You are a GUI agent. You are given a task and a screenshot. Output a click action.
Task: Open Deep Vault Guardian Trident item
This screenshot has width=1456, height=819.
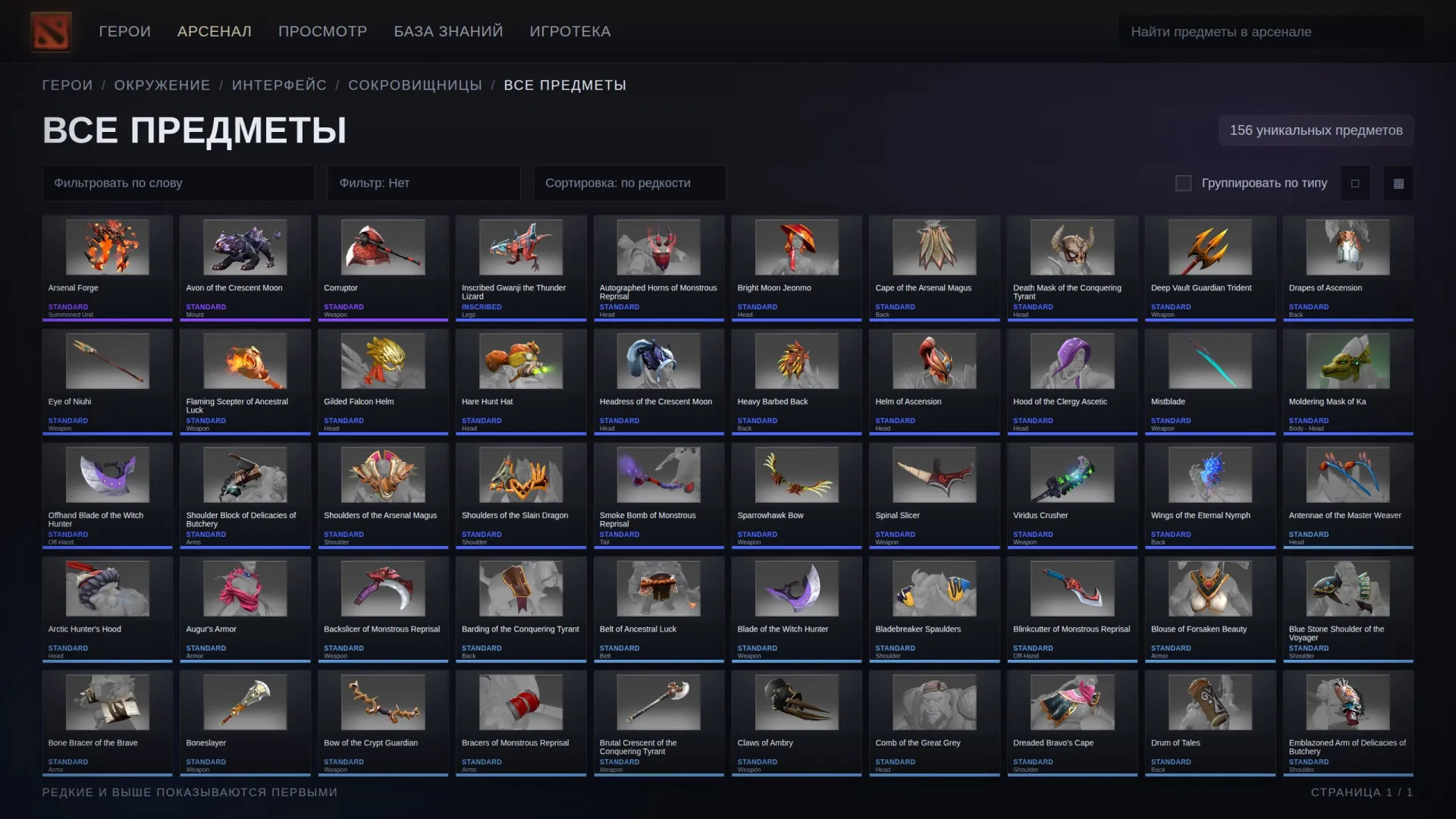(x=1210, y=268)
